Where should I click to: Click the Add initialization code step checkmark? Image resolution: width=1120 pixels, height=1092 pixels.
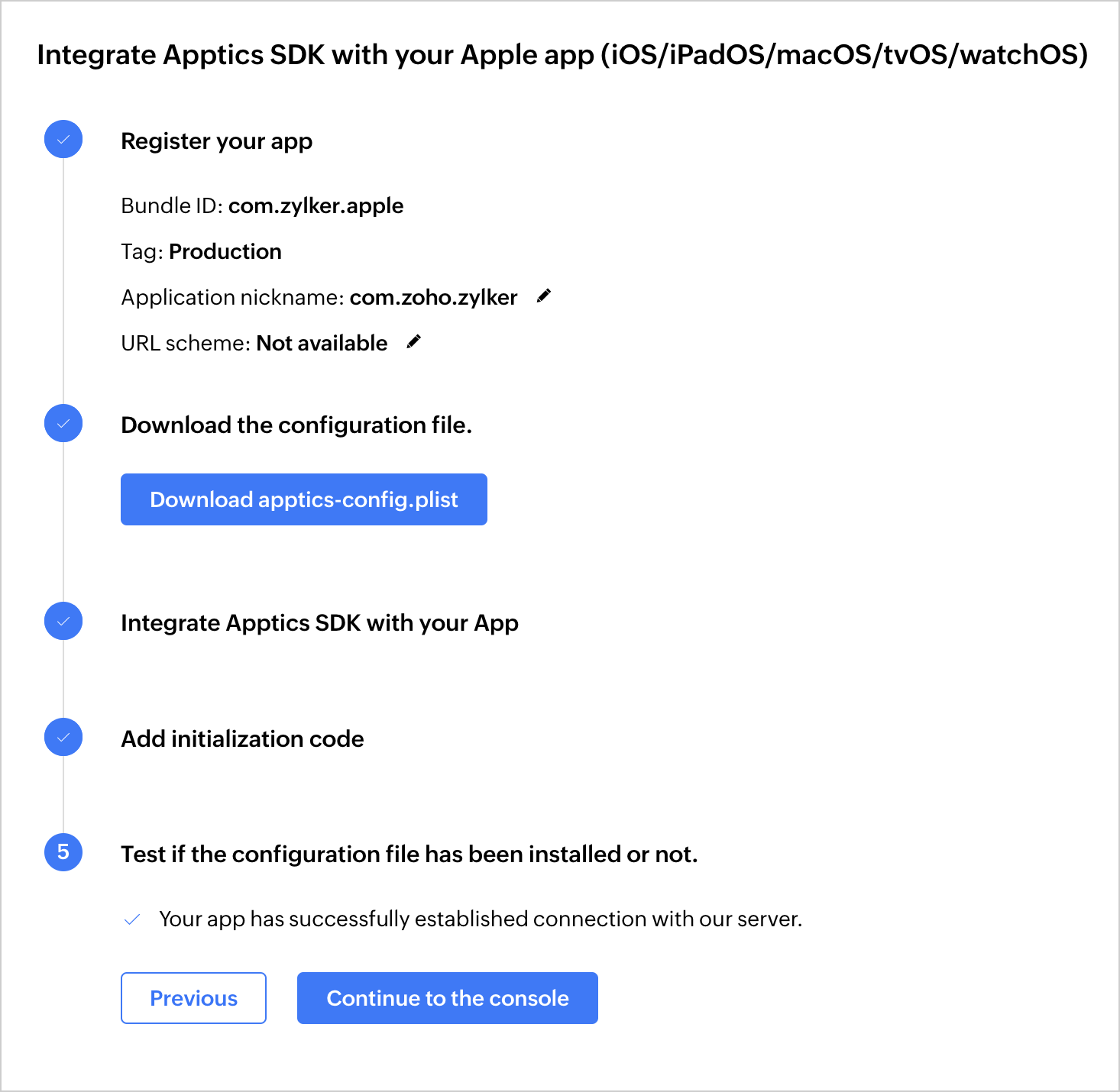[63, 738]
